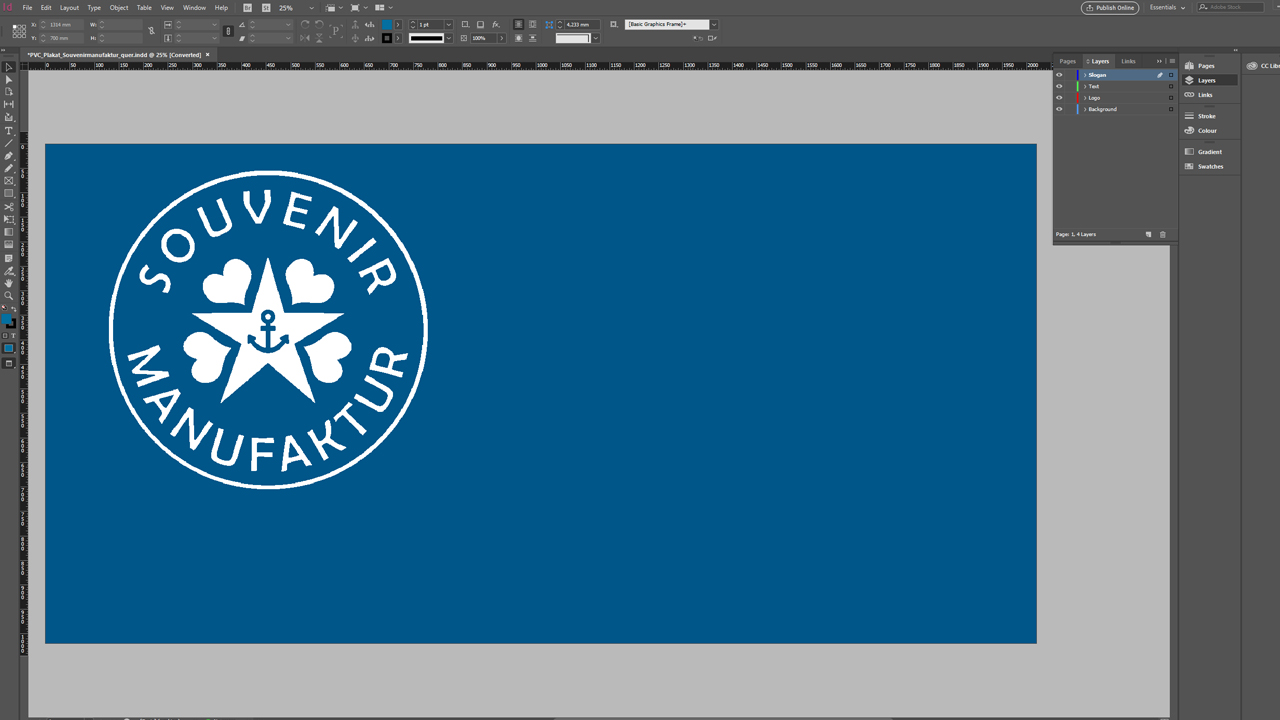Click the blue fill colour swatch in toolbox
Viewport: 1280px width, 720px height.
click(x=7, y=319)
